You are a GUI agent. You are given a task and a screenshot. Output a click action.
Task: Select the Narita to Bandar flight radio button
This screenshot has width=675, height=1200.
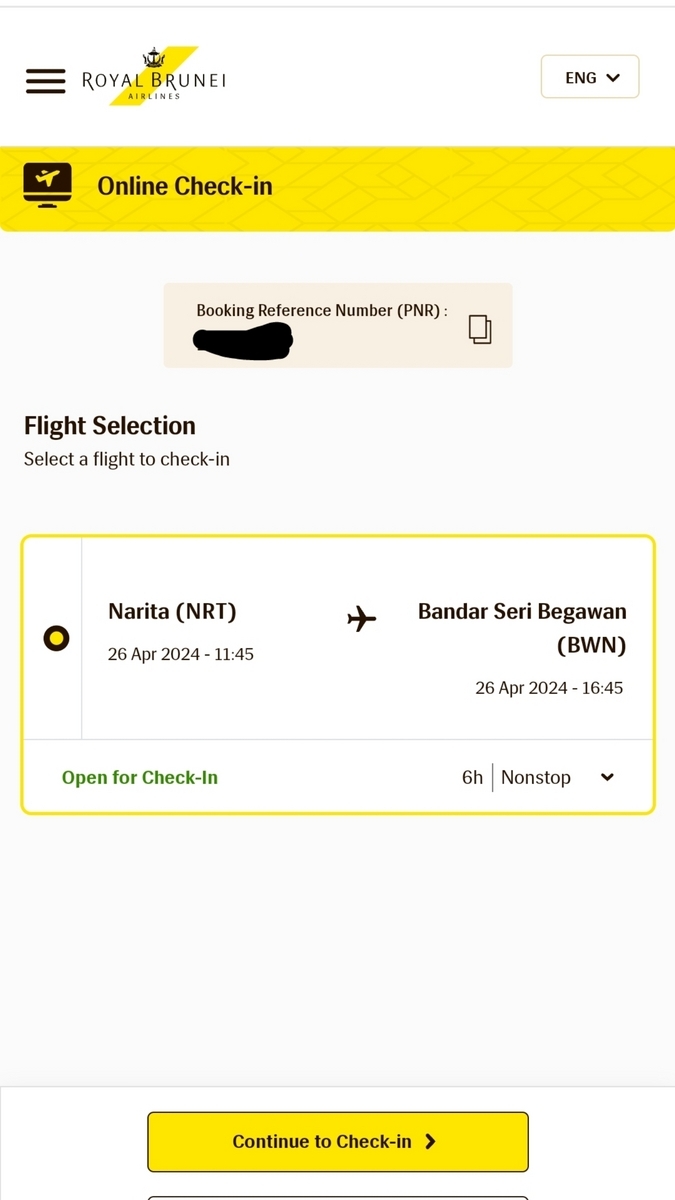click(x=56, y=638)
